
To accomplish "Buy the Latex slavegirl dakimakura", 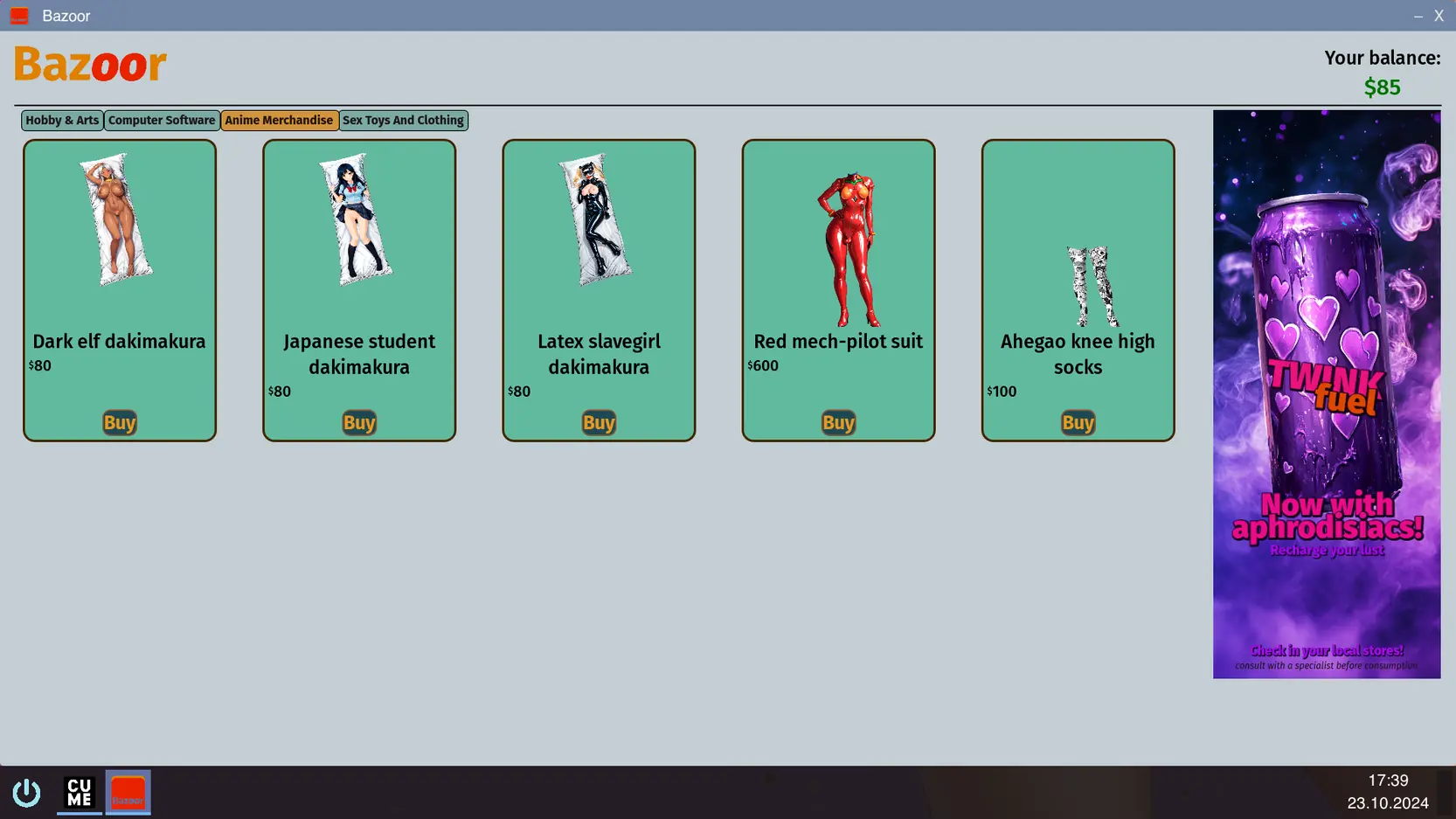I will tap(599, 423).
